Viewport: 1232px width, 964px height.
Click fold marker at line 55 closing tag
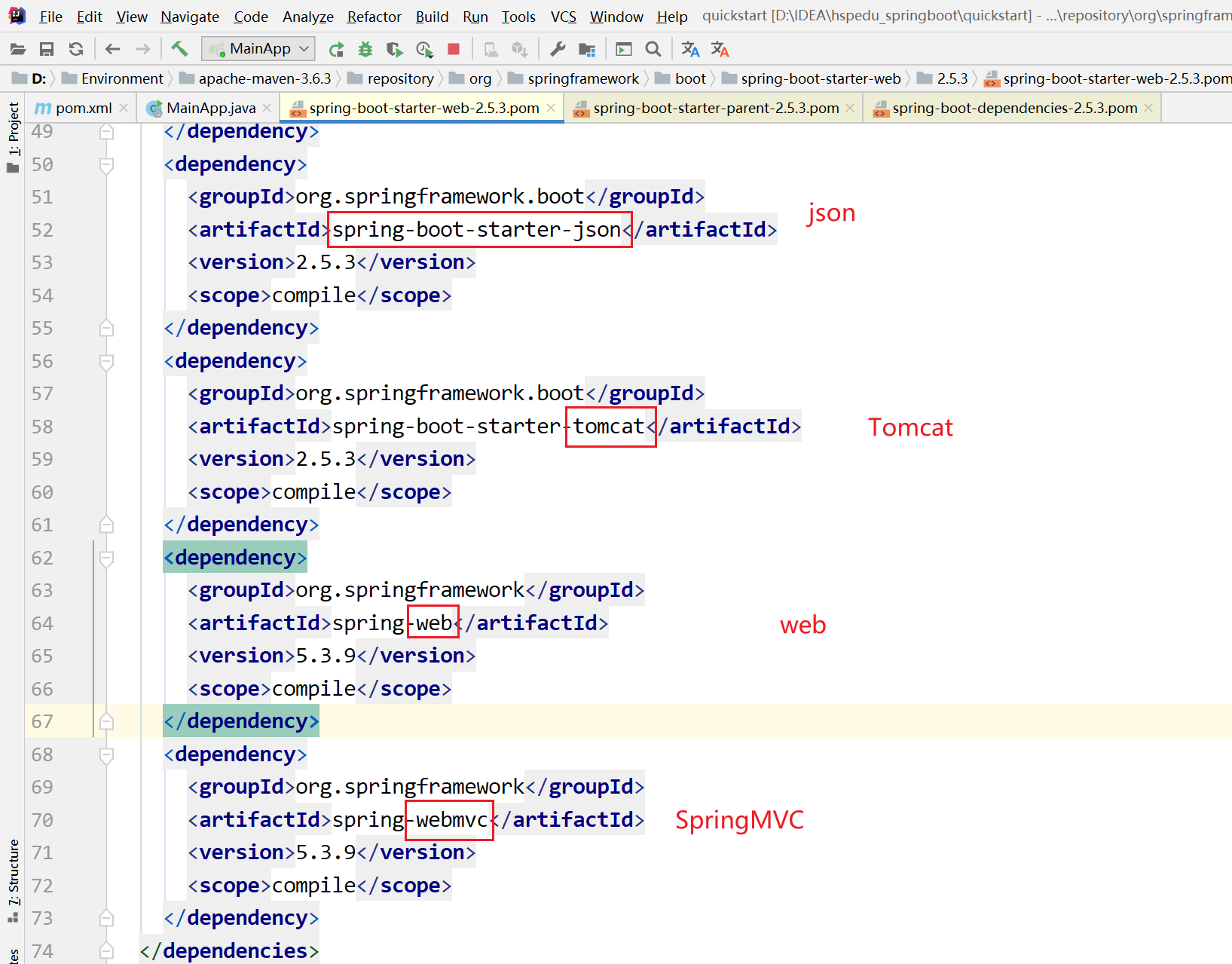[x=106, y=328]
